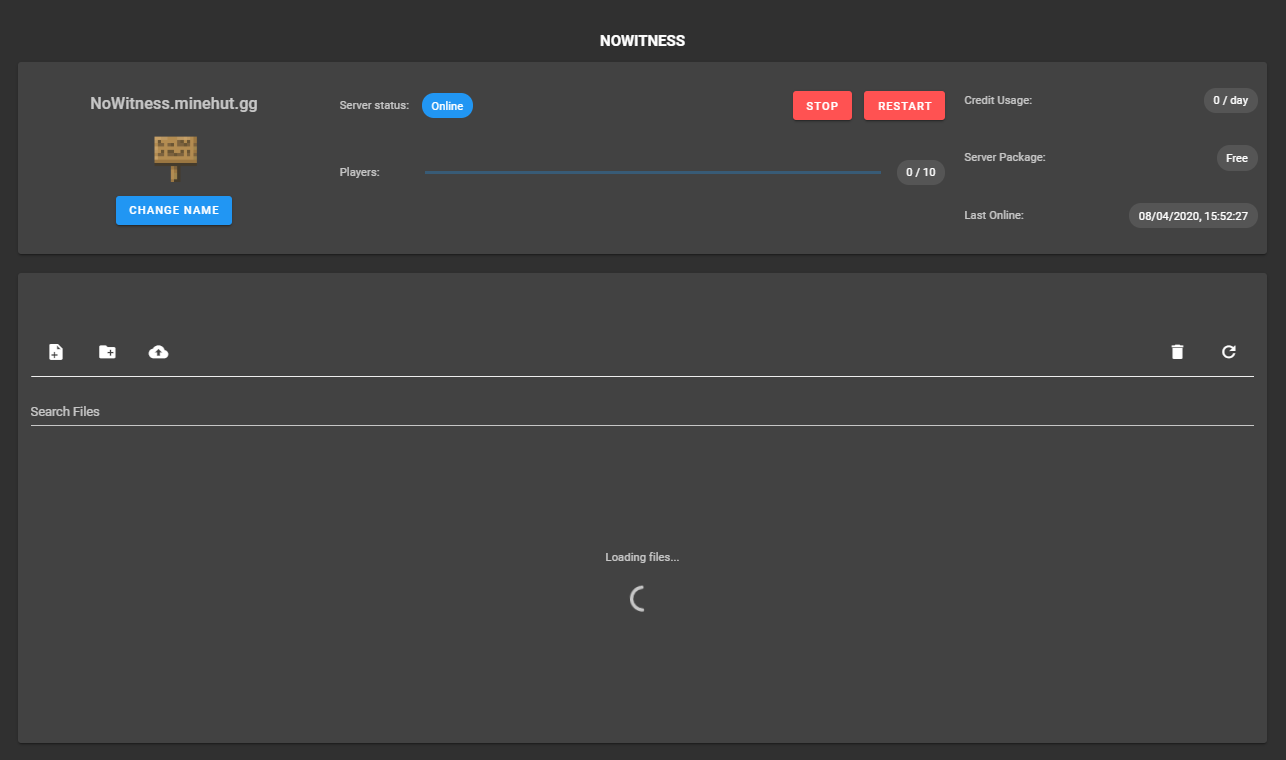The width and height of the screenshot is (1286, 760).
Task: Click the Server status label
Action: point(374,106)
